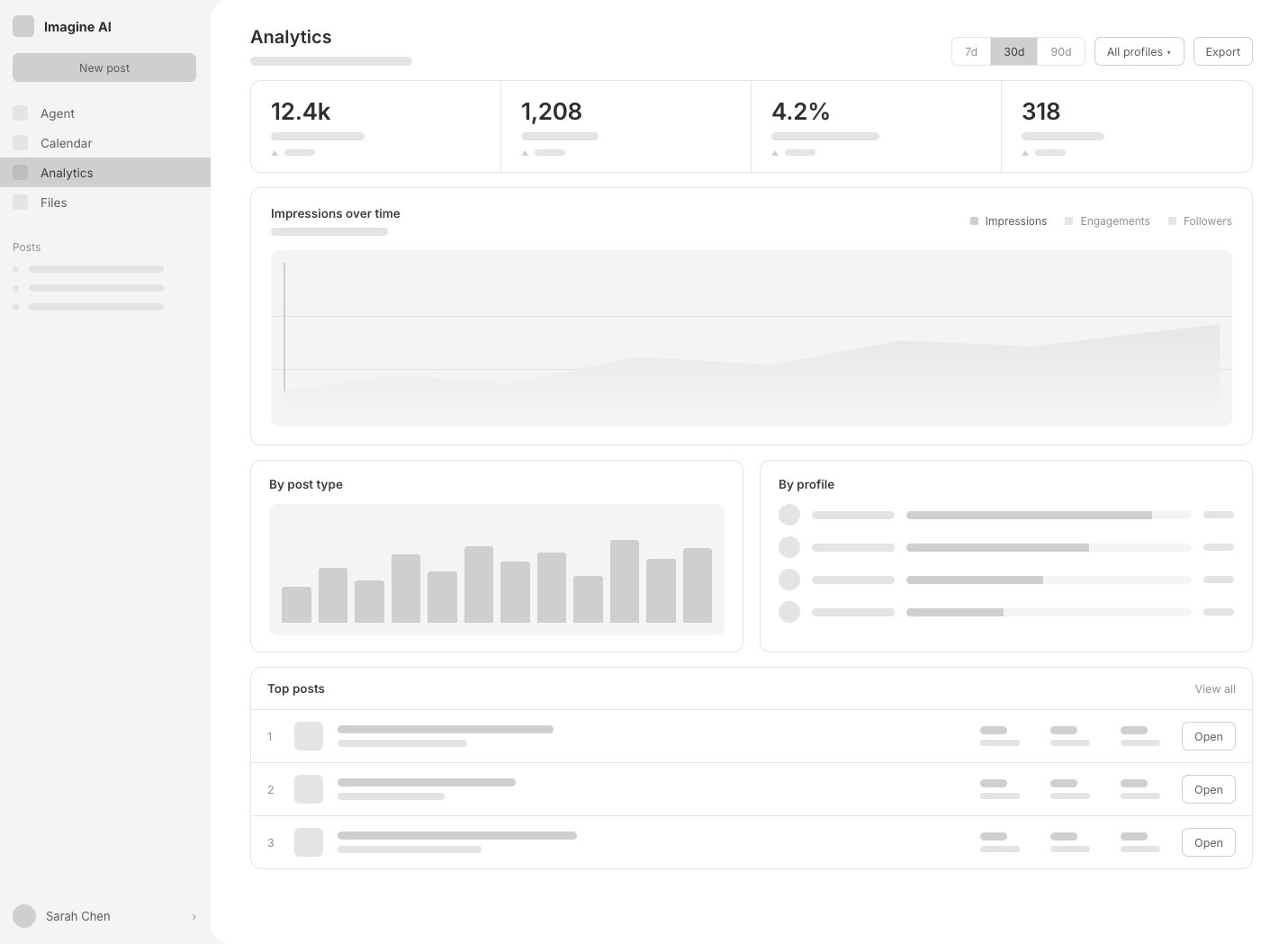Click the New post button

point(104,67)
